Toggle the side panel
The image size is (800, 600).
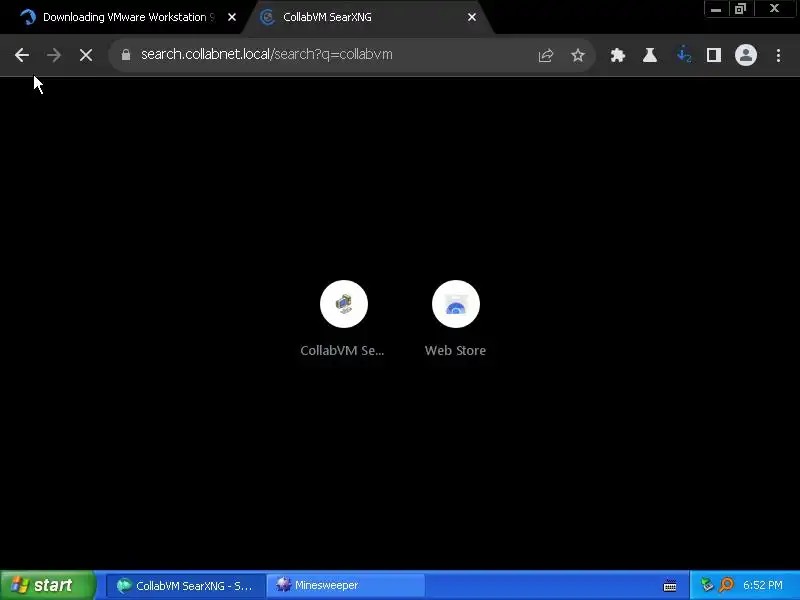click(713, 55)
